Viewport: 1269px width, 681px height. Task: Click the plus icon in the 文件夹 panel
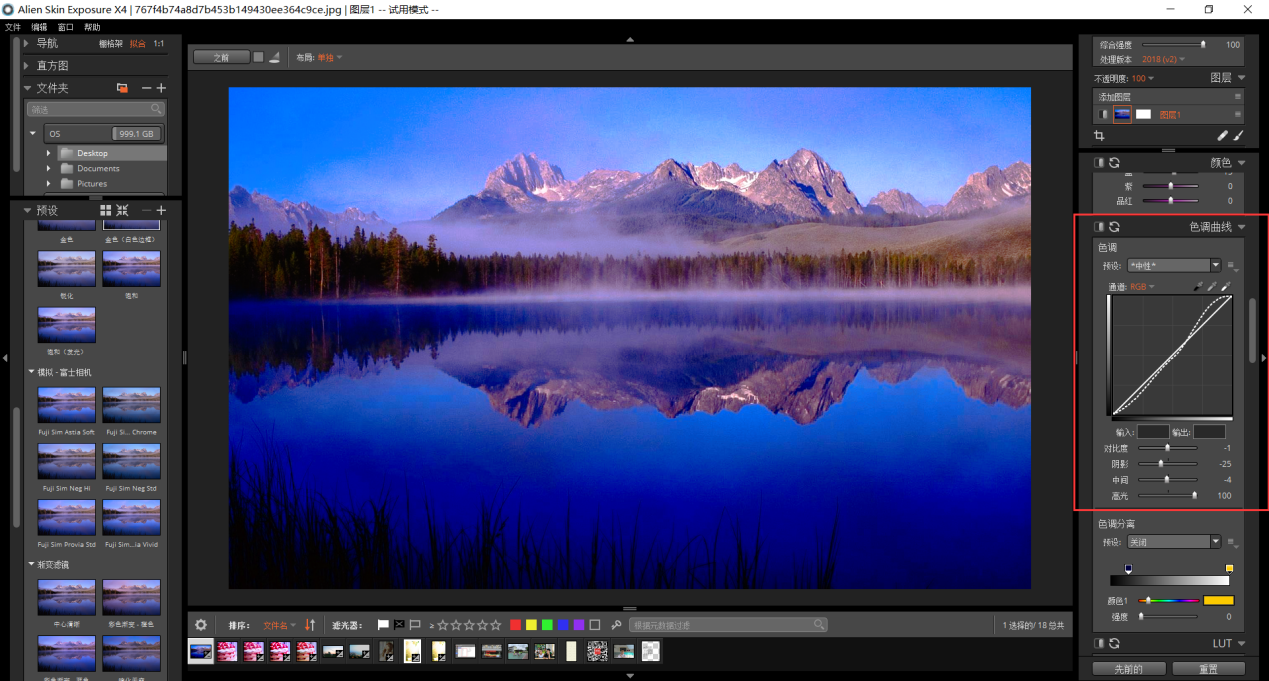coord(161,88)
